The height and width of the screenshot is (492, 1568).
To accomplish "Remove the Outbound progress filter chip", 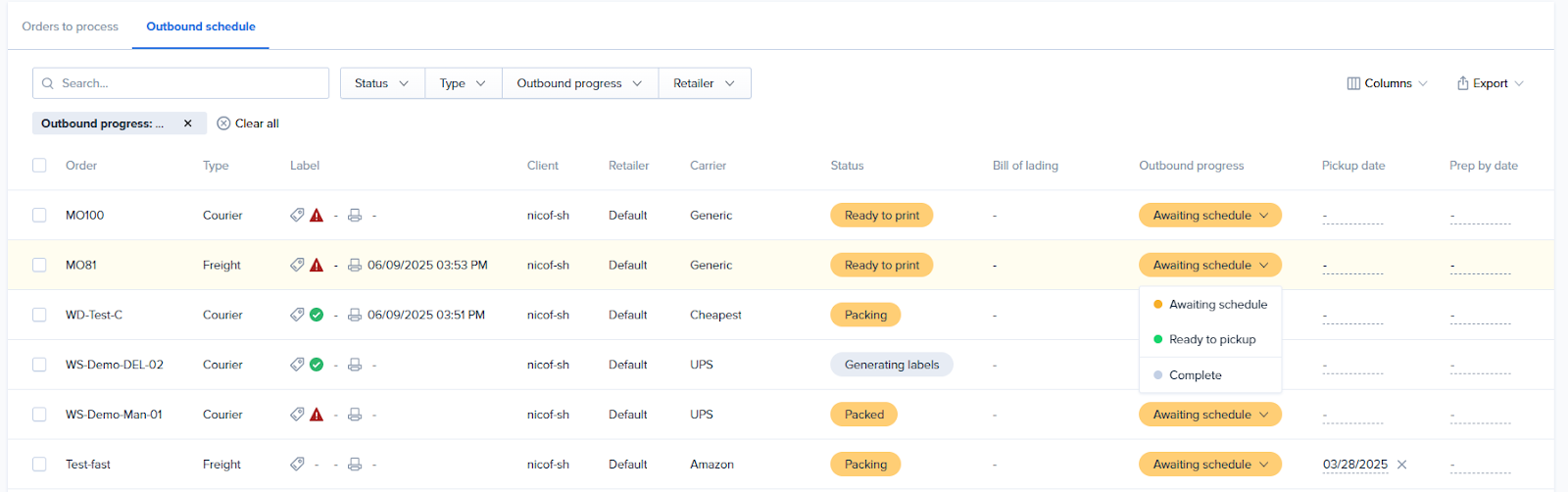I will point(188,123).
